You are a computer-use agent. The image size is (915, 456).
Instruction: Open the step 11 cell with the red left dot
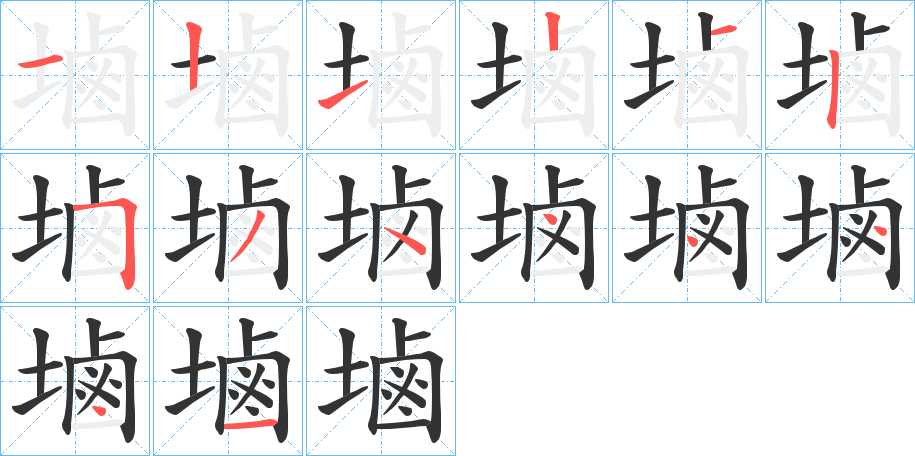[x=687, y=228]
